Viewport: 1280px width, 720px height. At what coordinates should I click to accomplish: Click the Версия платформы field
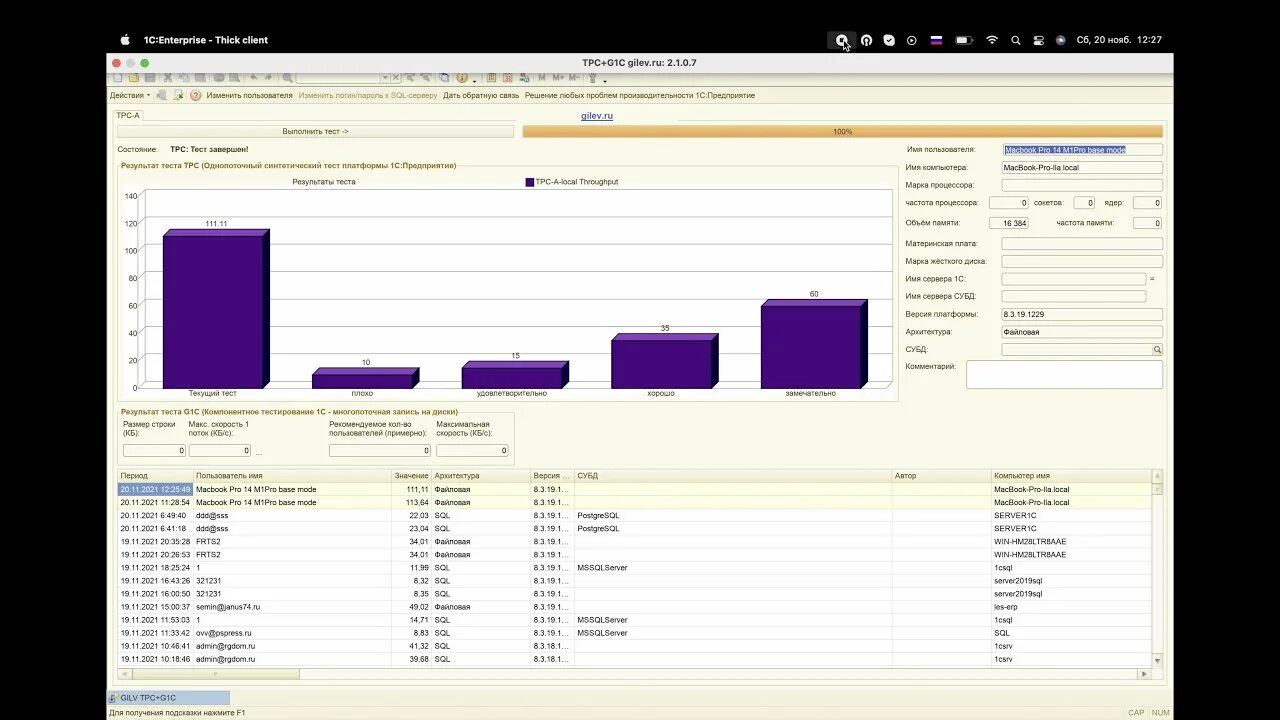pyautogui.click(x=1082, y=314)
